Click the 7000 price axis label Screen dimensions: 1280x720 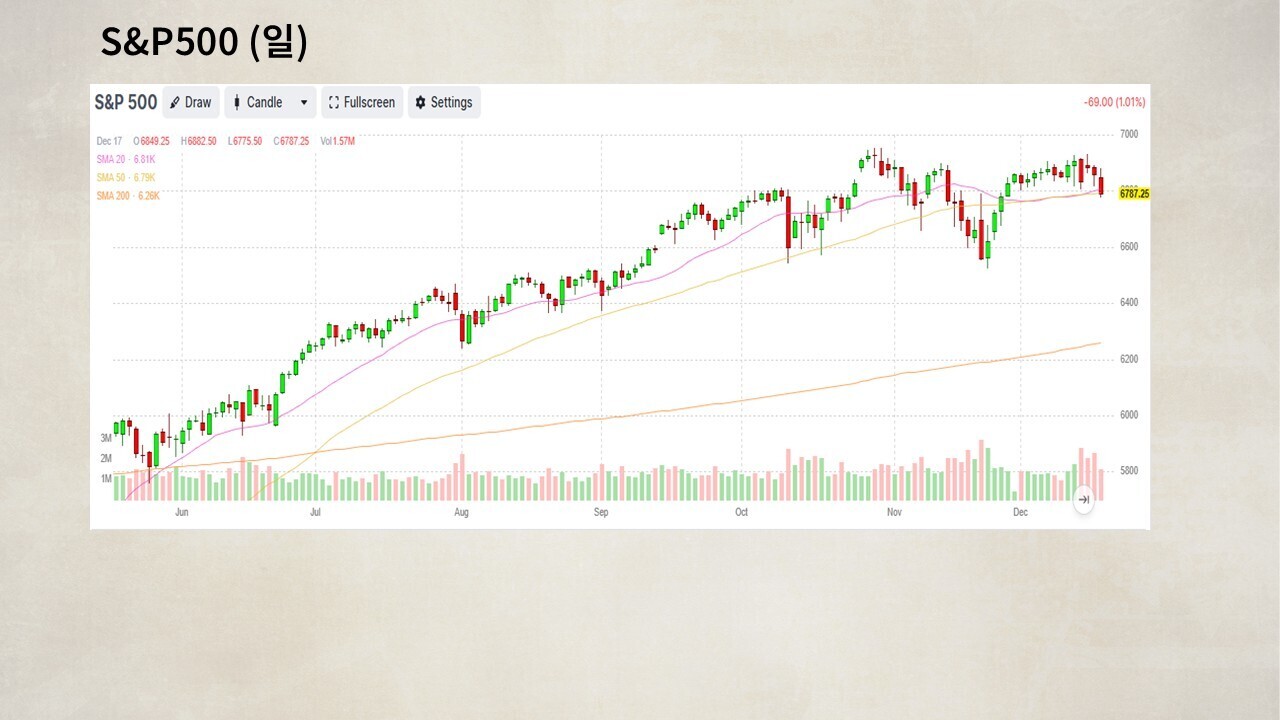pyautogui.click(x=1129, y=134)
